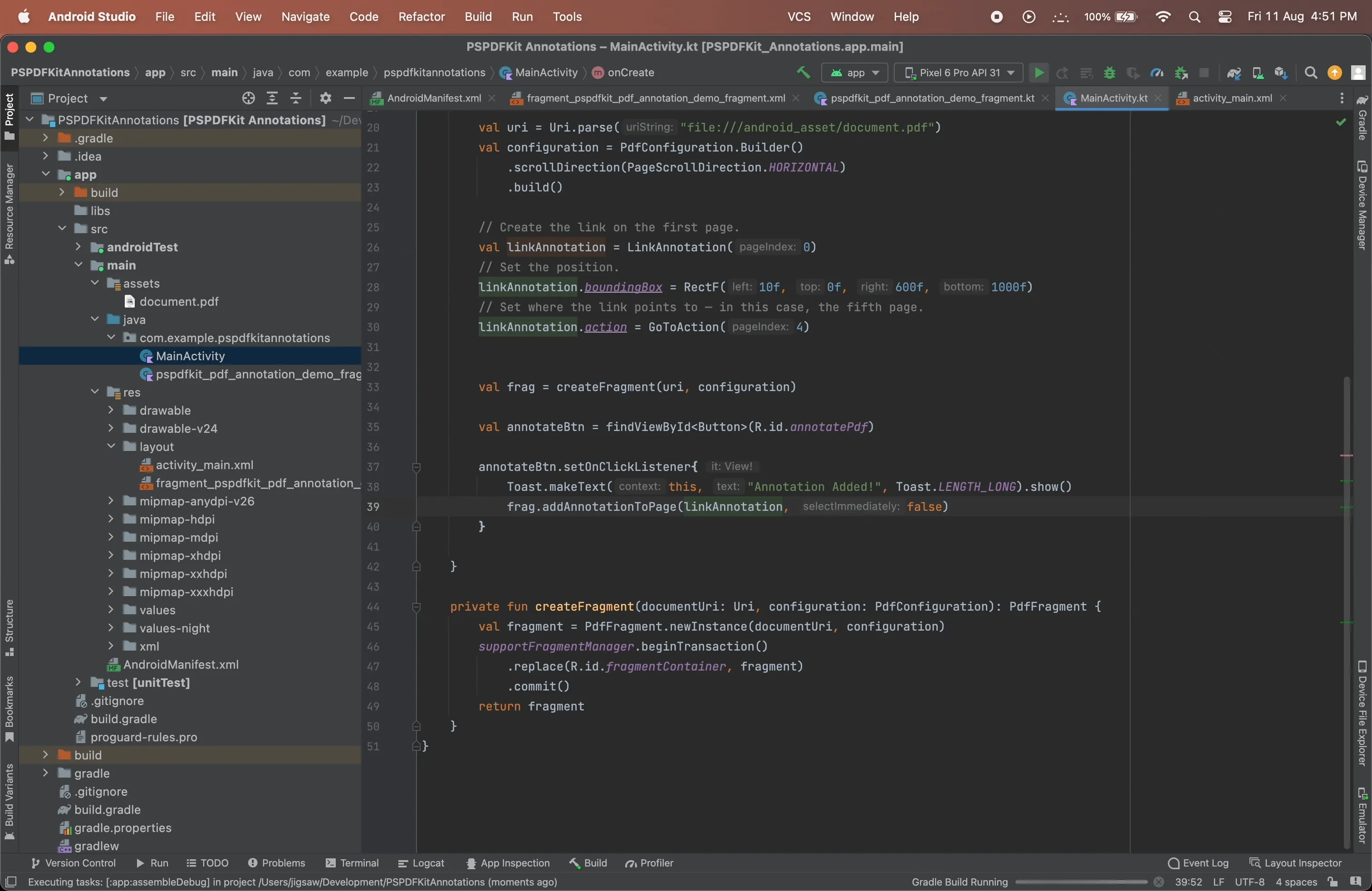Image resolution: width=1372 pixels, height=891 pixels.
Task: Click the Make Project hammer icon
Action: [x=803, y=73]
